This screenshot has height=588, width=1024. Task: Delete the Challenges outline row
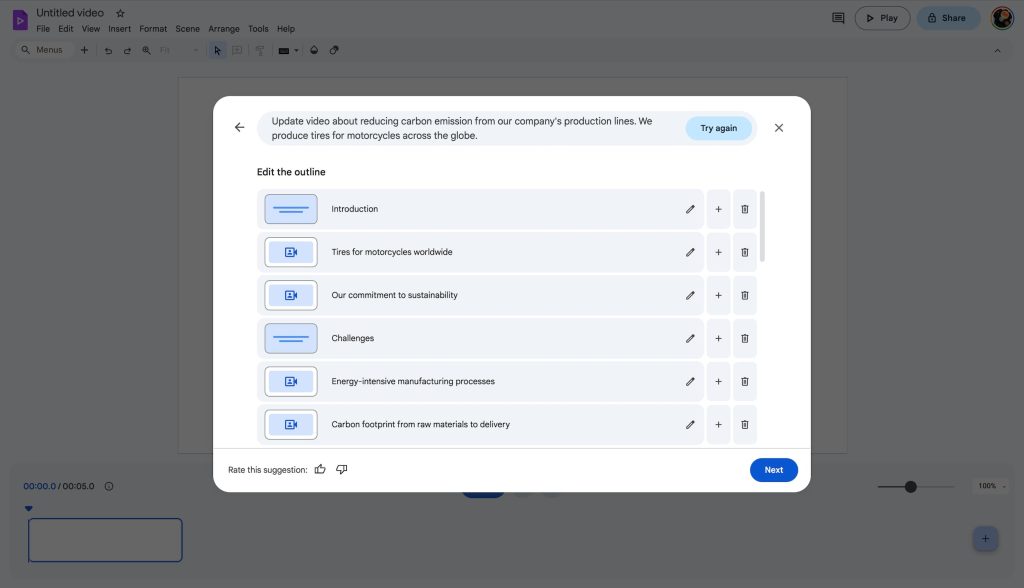point(744,338)
